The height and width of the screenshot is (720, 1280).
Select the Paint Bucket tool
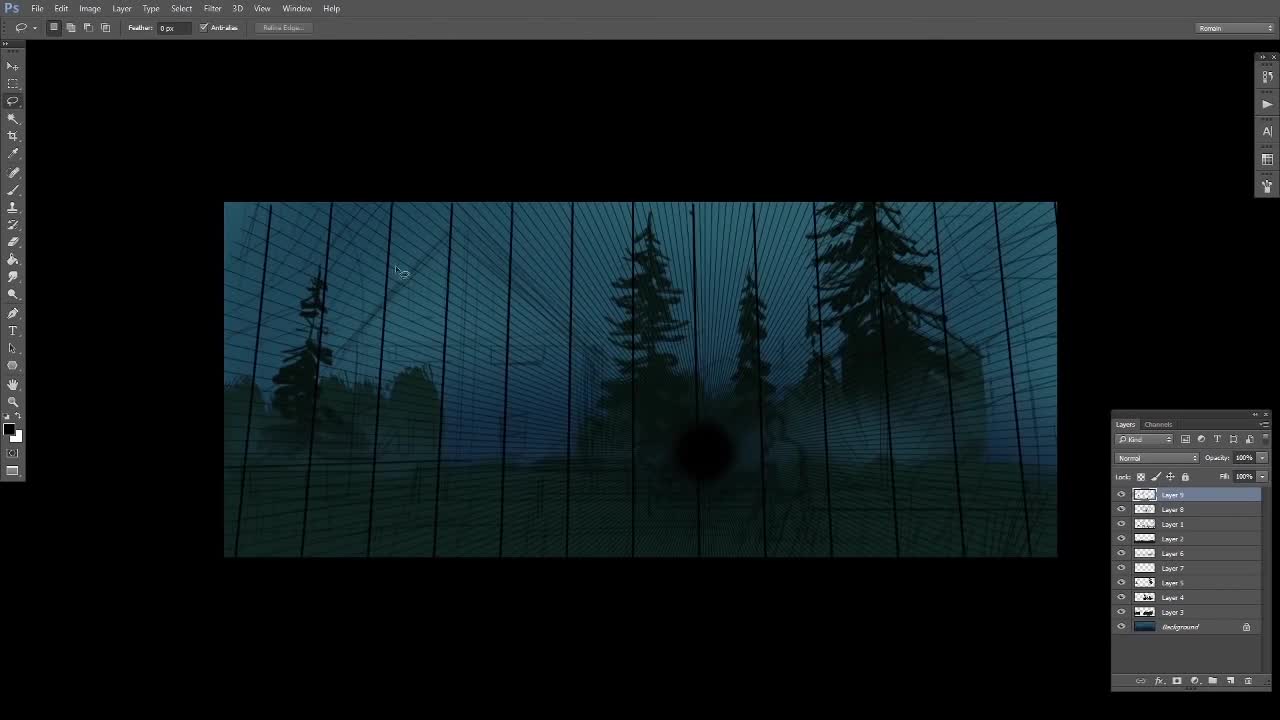point(13,260)
